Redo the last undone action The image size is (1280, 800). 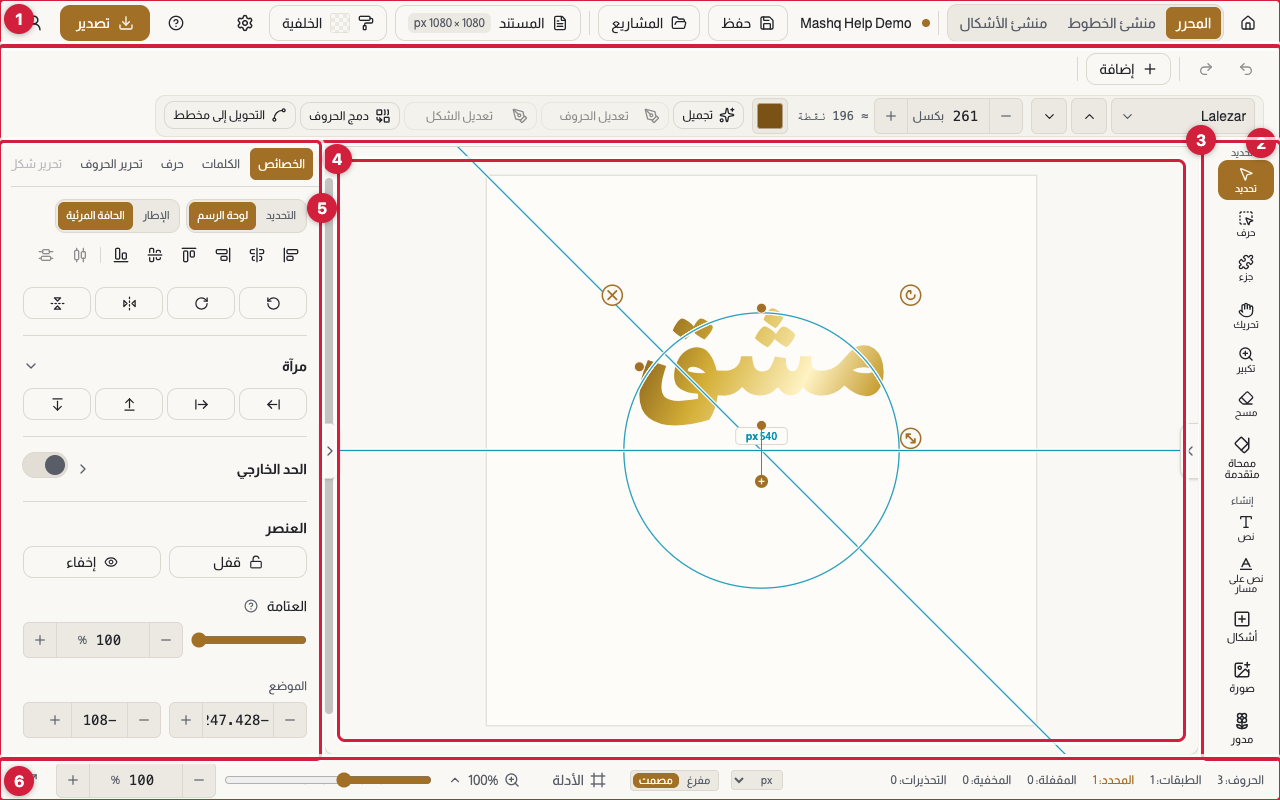pos(1206,69)
